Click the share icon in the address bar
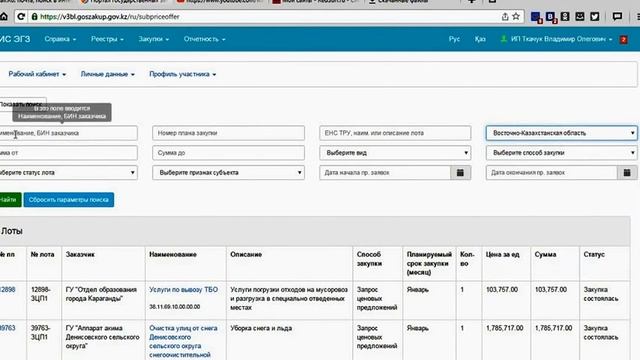The width and height of the screenshot is (640, 360). point(505,17)
